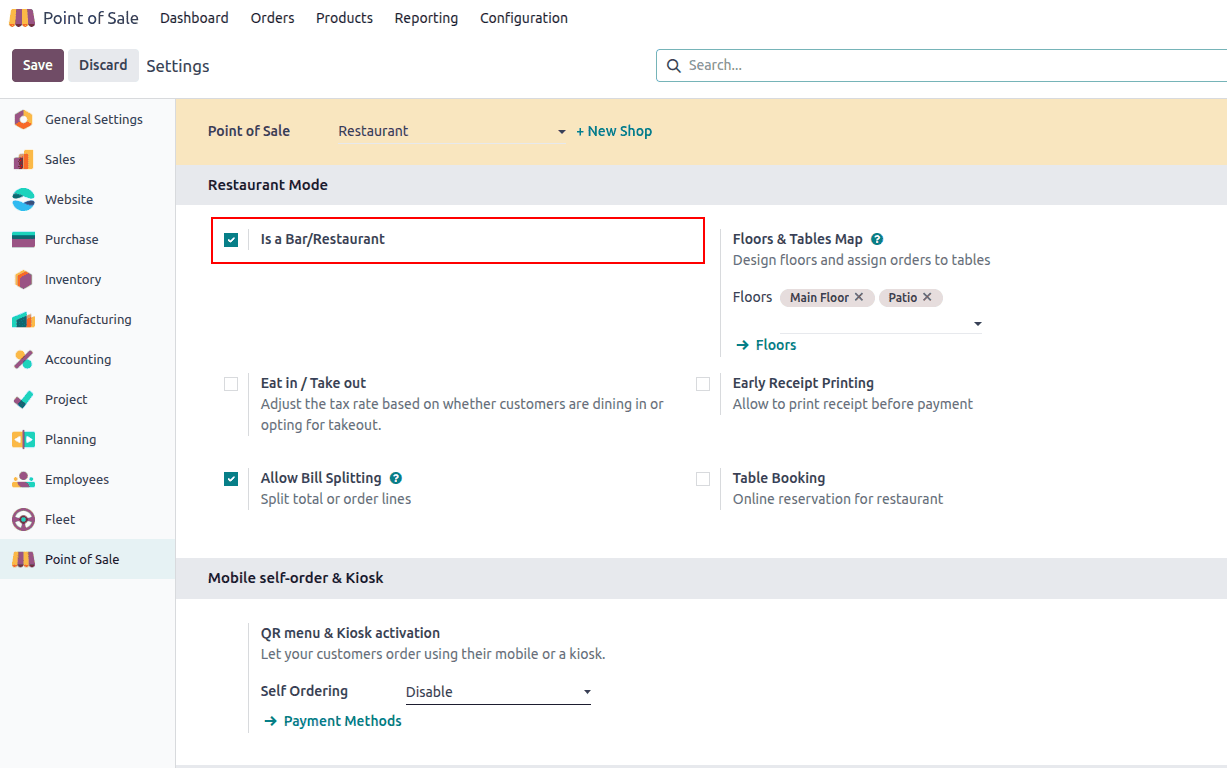The image size is (1227, 768).
Task: Click the Fleet steering wheel icon
Action: coord(23,520)
